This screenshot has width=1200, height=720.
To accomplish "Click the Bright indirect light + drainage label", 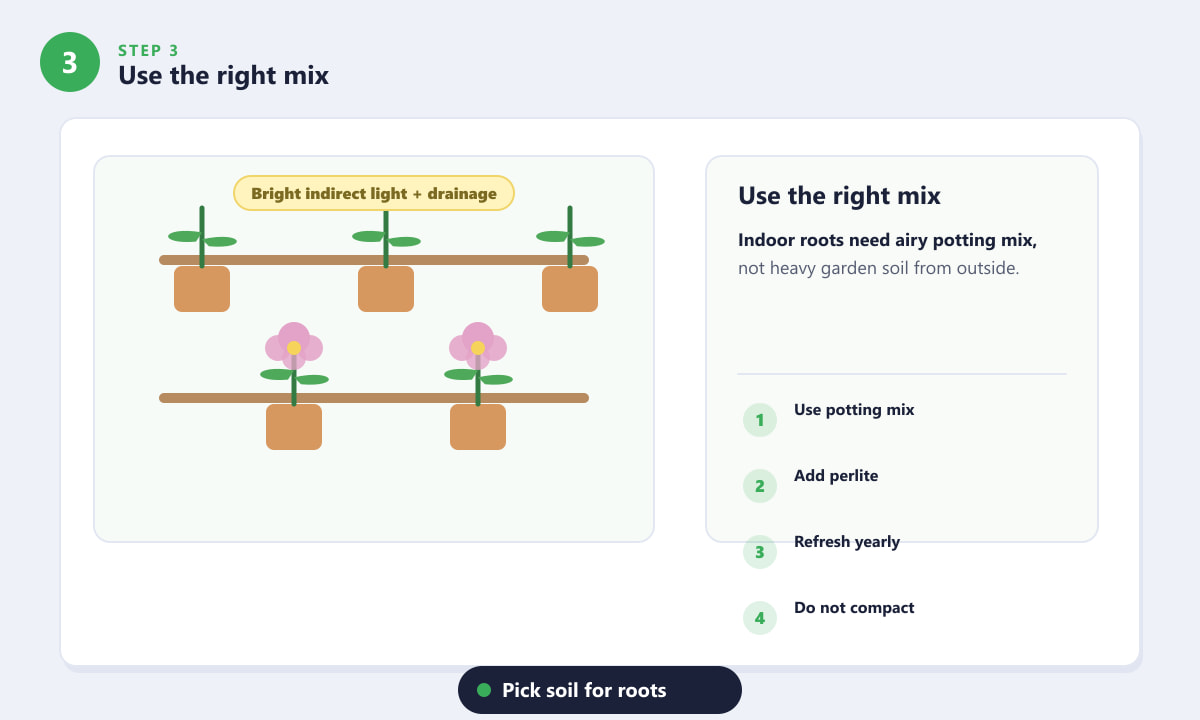I will click(x=374, y=193).
